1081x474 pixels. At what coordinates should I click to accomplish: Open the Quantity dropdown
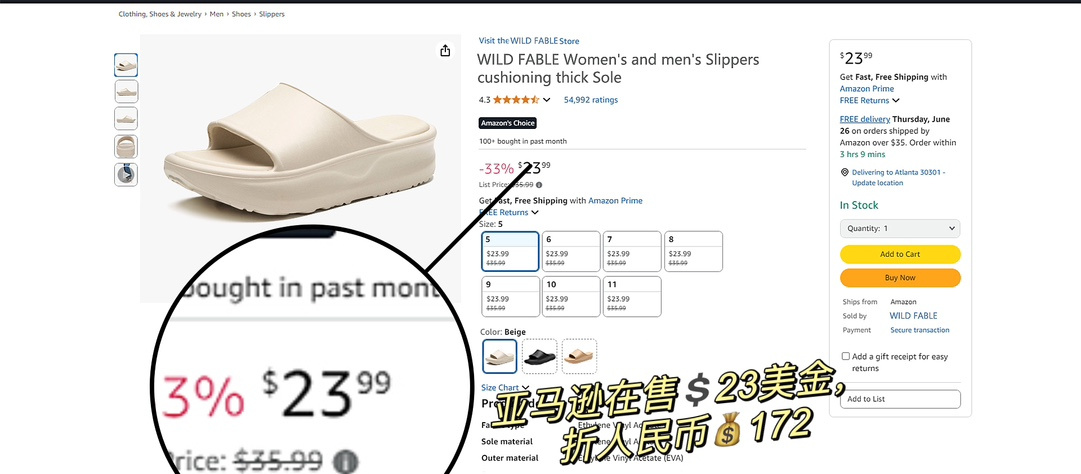900,228
